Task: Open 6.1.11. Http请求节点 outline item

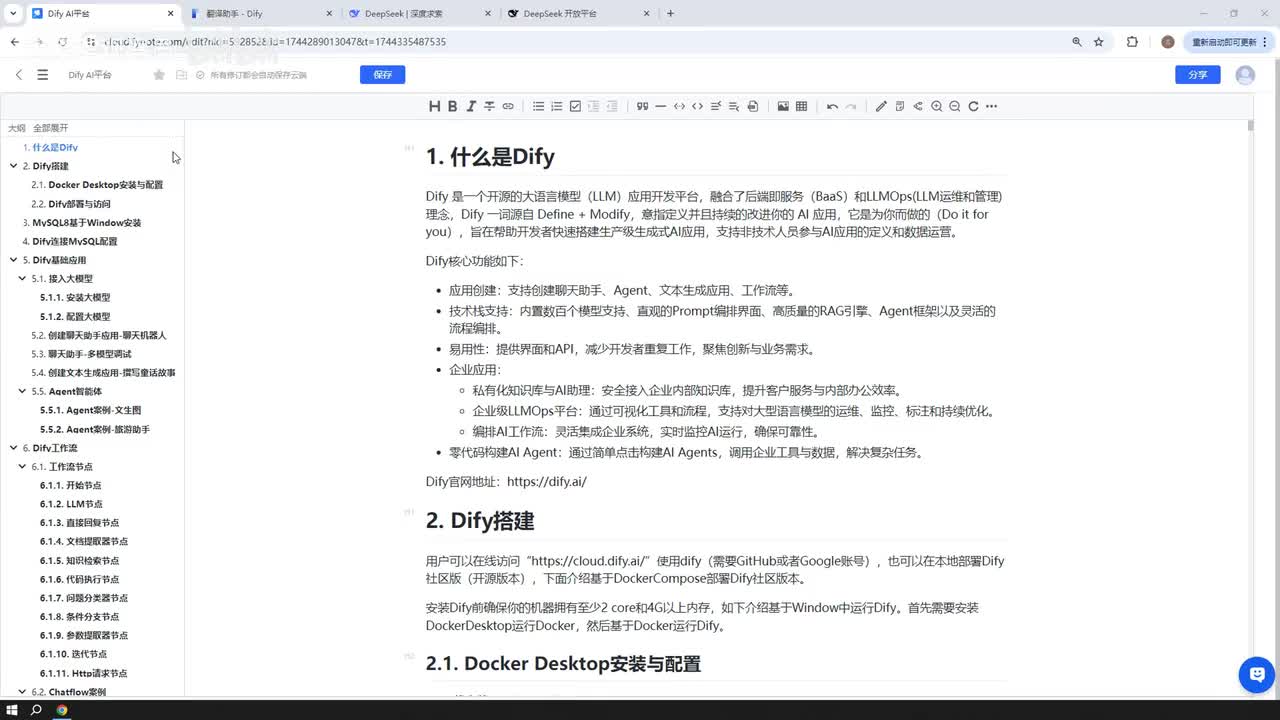Action: [84, 673]
